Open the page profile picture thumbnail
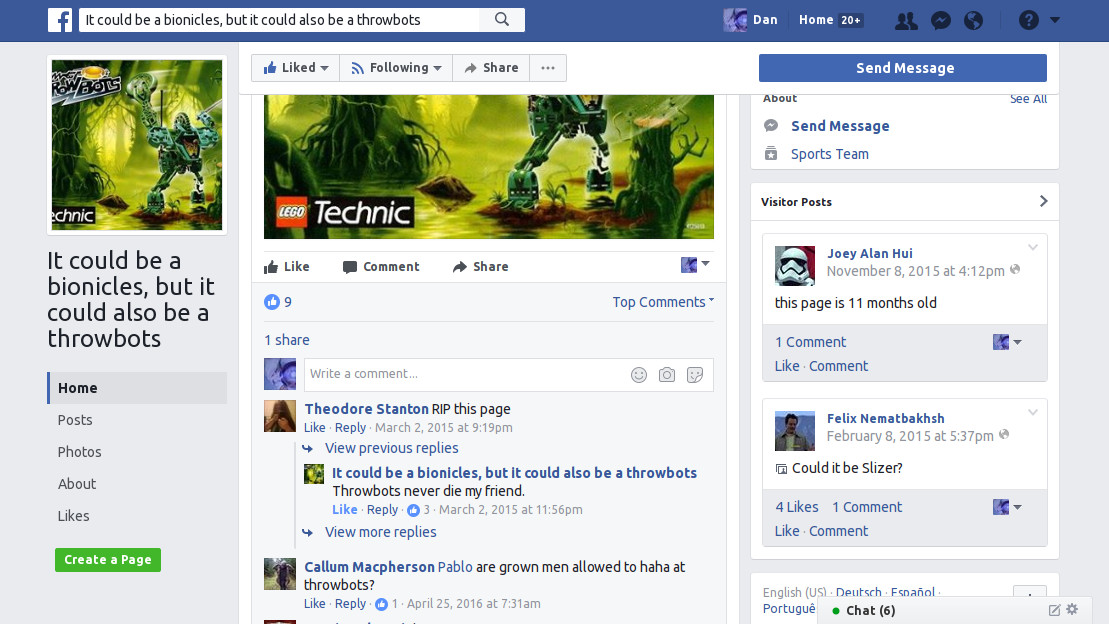Viewport: 1109px width, 624px height. [x=137, y=145]
